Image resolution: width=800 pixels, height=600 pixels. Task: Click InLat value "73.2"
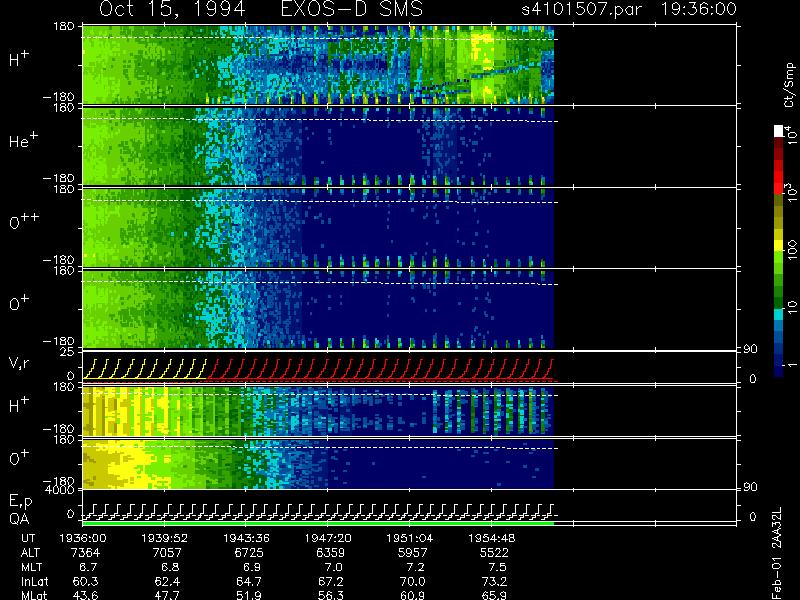pyautogui.click(x=494, y=581)
